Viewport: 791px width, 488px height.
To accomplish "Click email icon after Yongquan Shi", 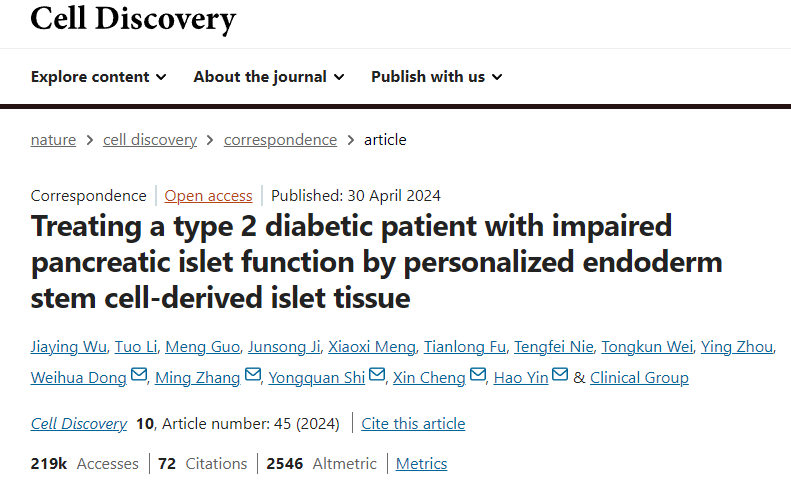I will 377,376.
